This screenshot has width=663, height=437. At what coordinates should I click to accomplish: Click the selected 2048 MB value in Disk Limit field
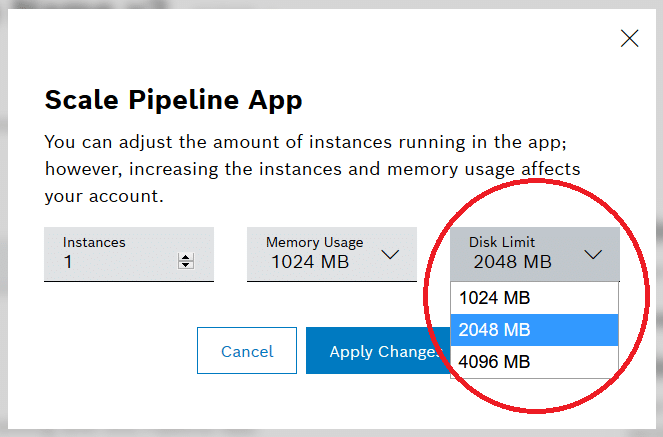coord(512,263)
